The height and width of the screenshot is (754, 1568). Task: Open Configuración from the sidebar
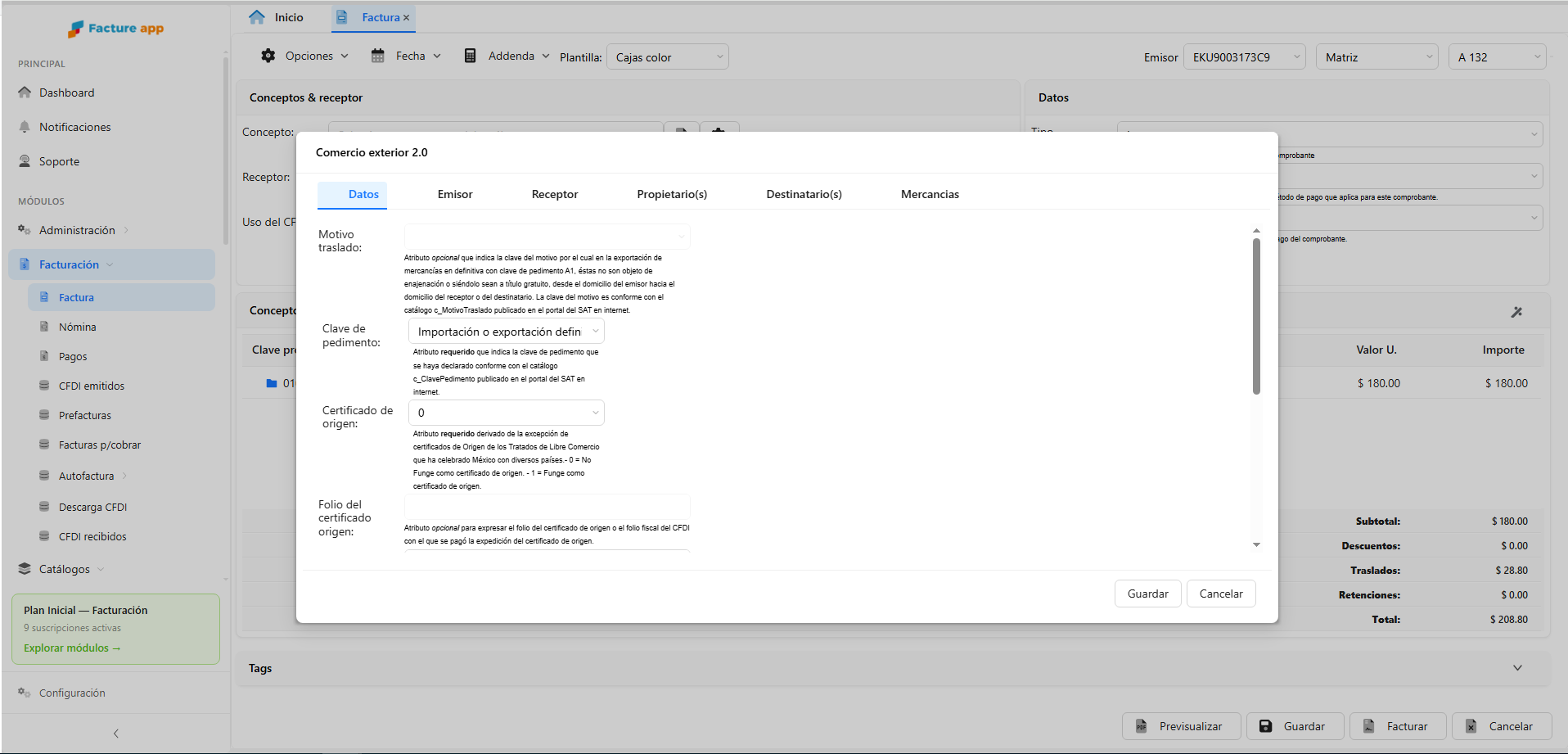pyautogui.click(x=113, y=693)
